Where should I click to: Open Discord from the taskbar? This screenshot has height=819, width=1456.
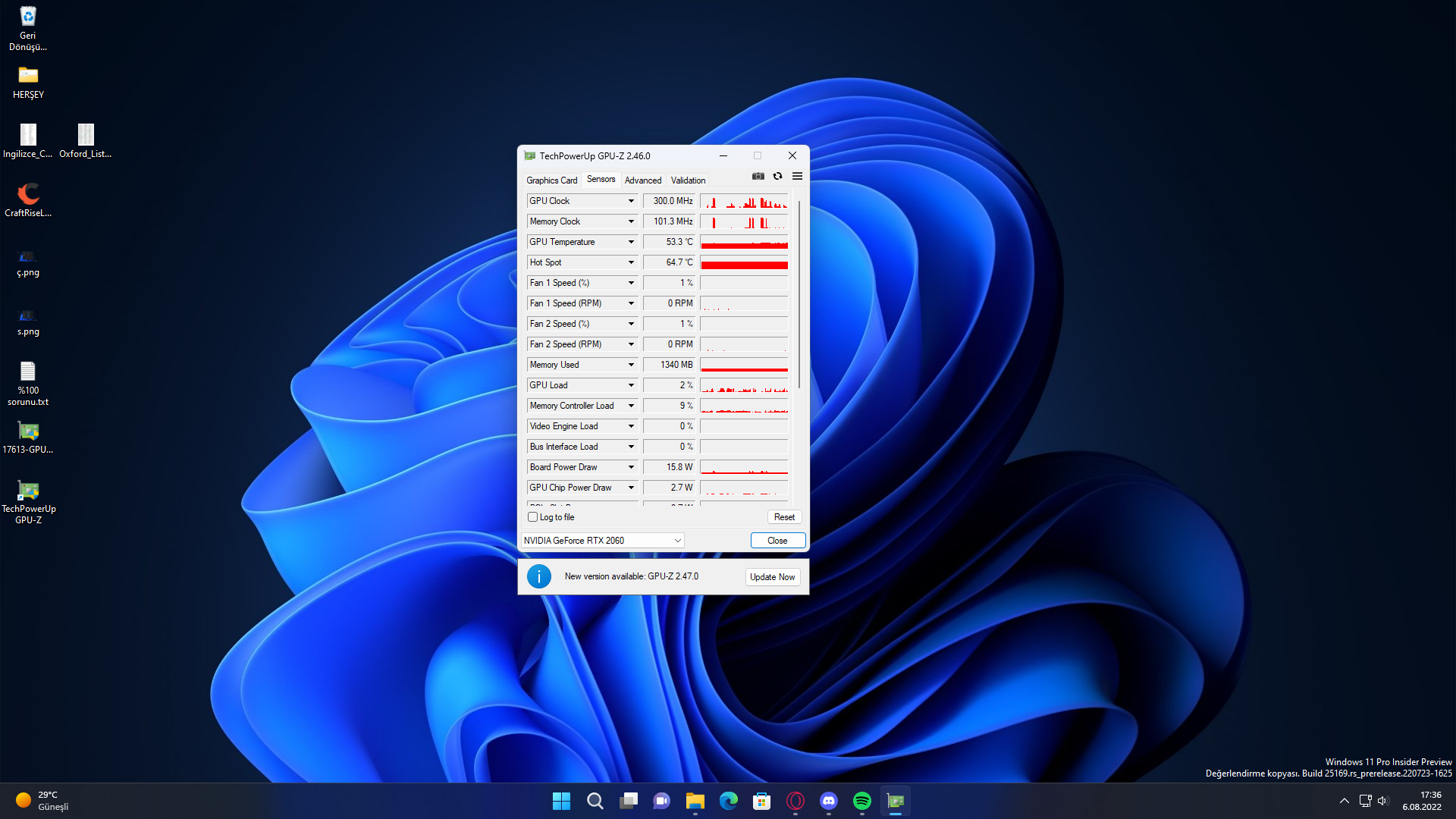point(829,801)
